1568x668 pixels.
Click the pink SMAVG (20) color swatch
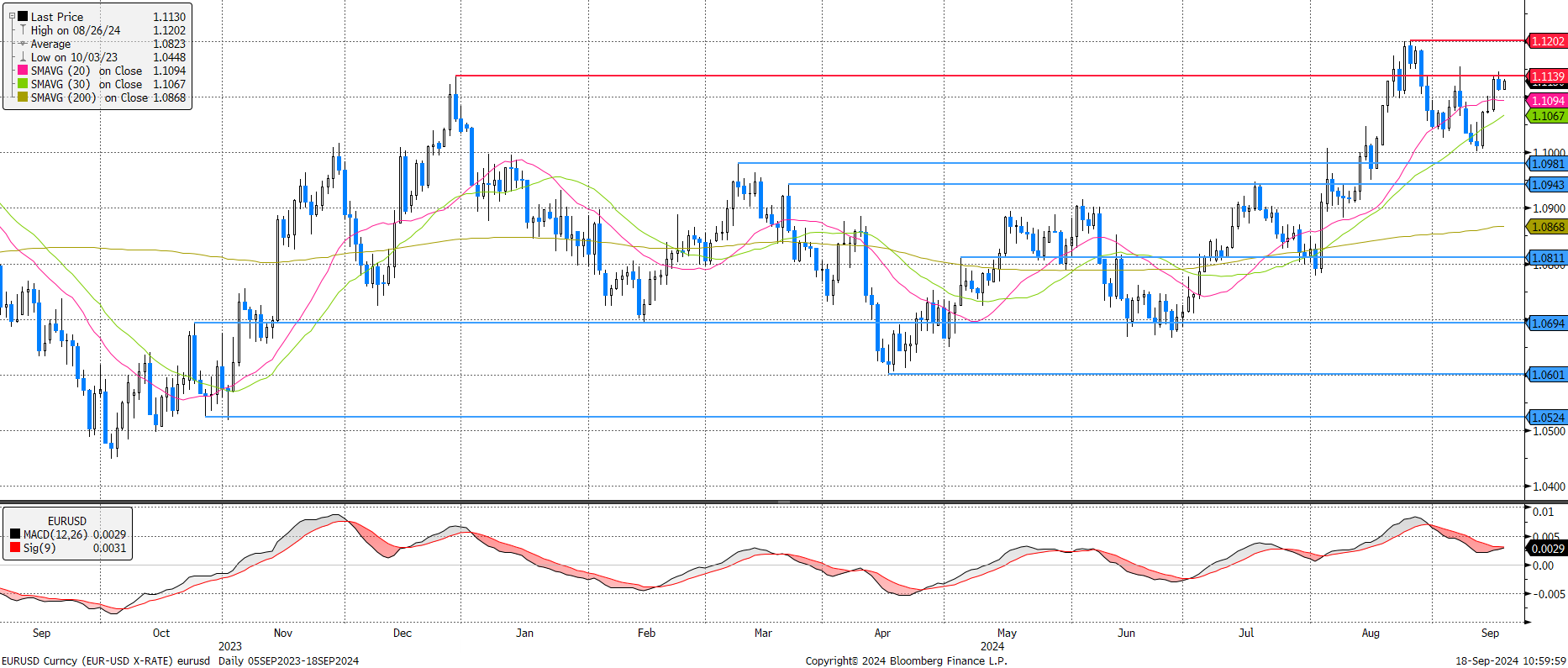[23, 71]
